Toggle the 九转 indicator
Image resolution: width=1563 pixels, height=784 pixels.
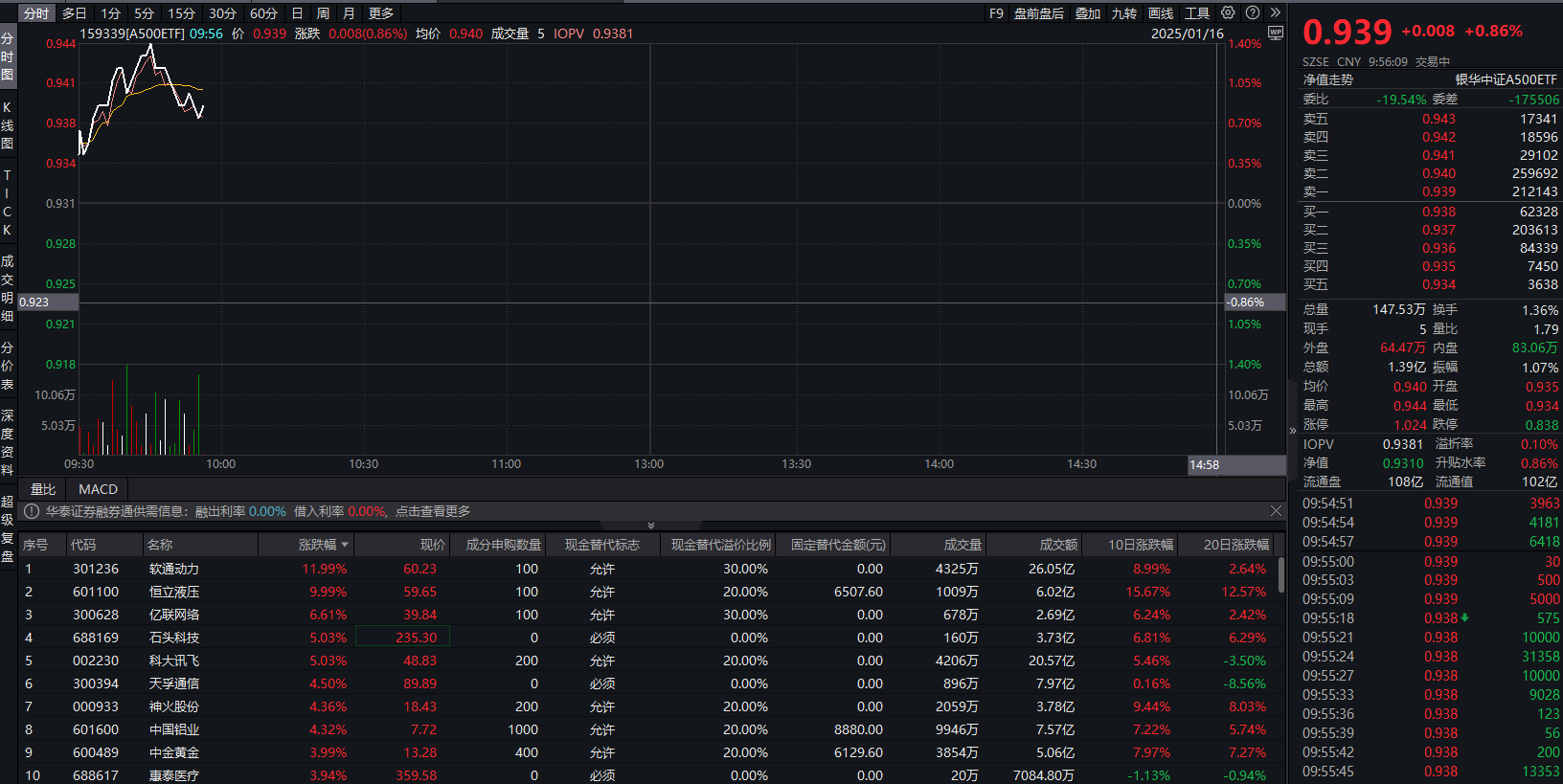point(1124,13)
